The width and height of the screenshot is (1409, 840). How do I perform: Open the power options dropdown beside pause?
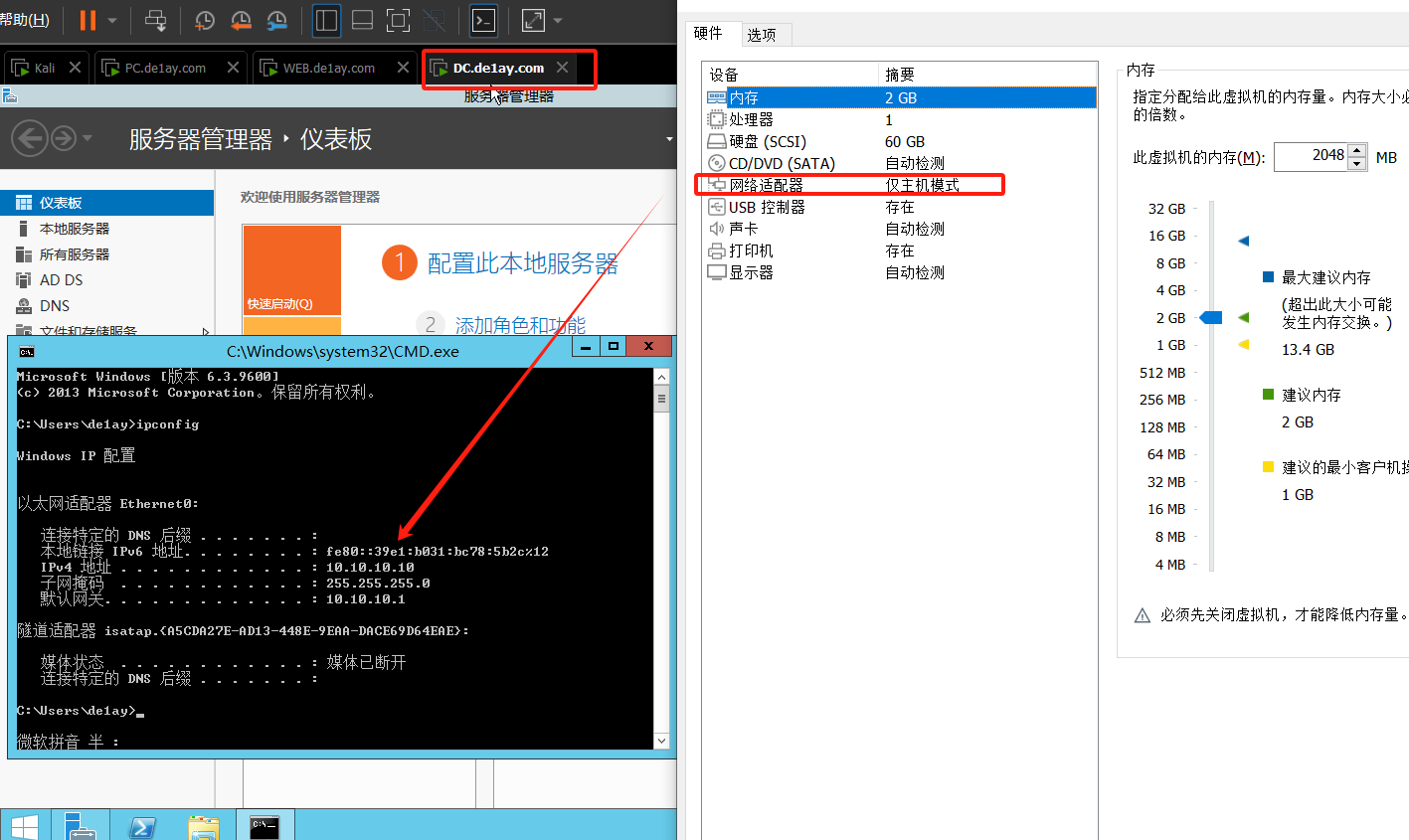[112, 20]
